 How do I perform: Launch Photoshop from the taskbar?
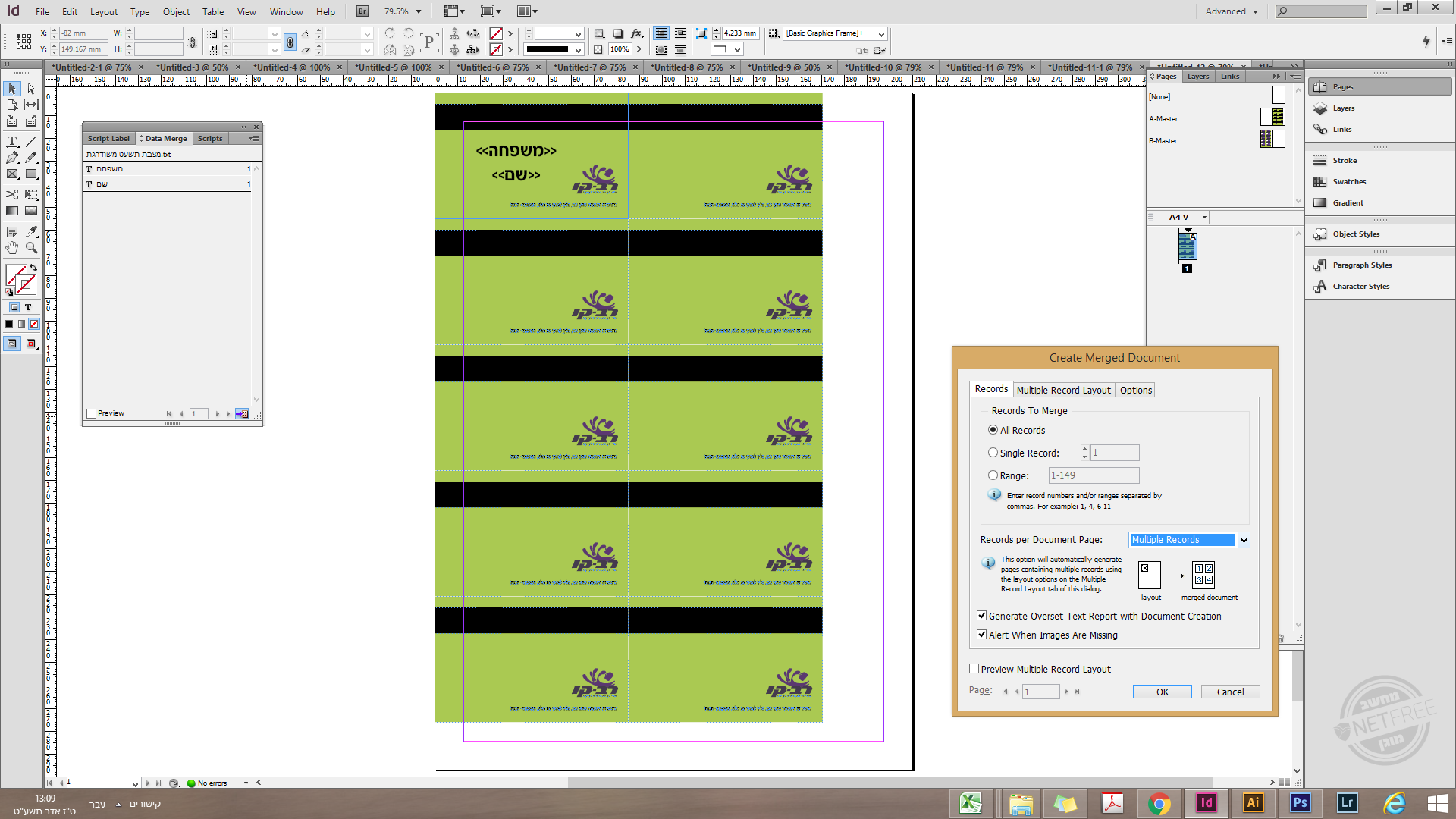click(1300, 802)
